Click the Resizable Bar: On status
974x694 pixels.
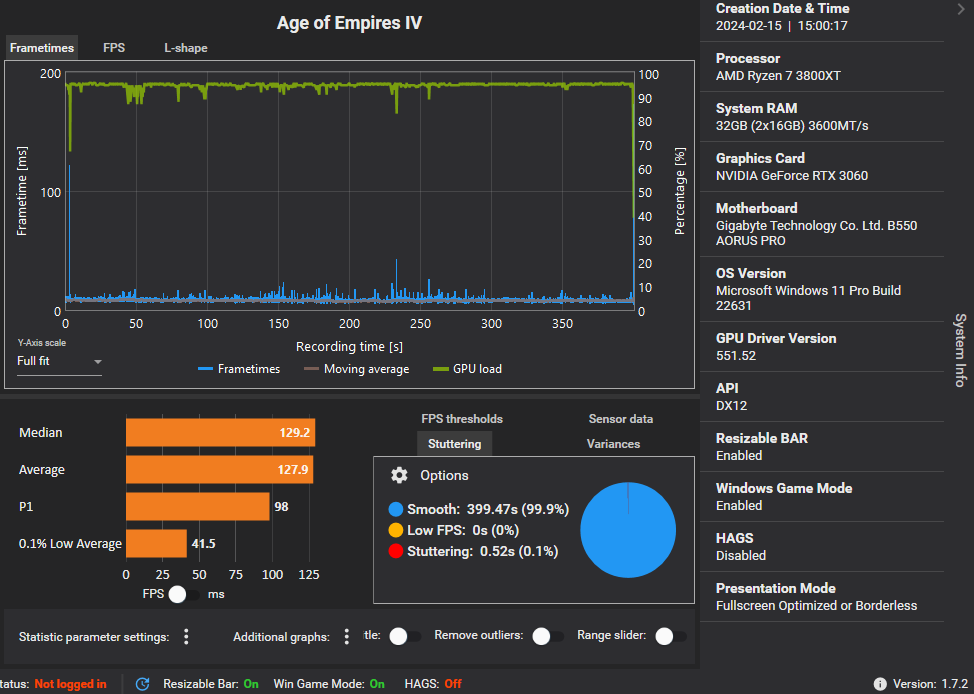[x=211, y=683]
